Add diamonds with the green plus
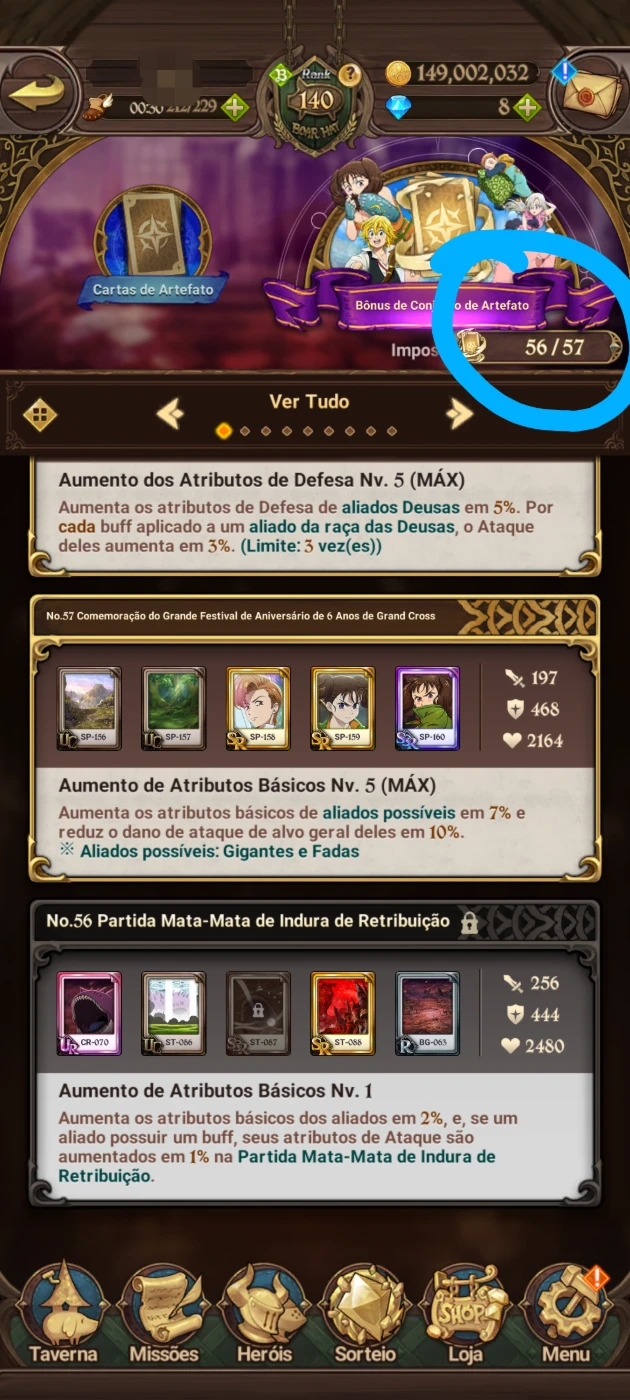The image size is (630, 1400). point(529,107)
